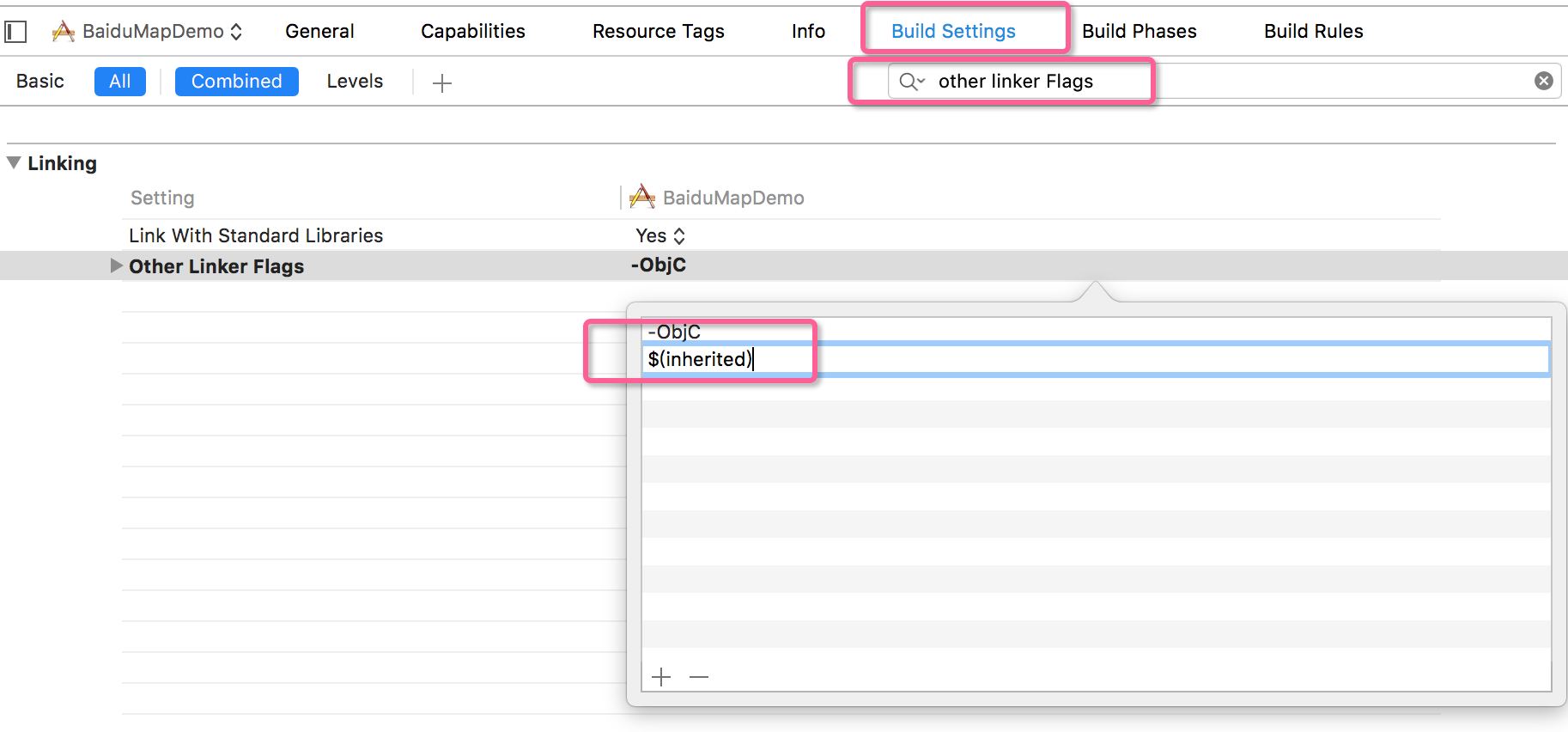Click the $(inherited) text entry field
The width and height of the screenshot is (1568, 732).
tap(1096, 359)
